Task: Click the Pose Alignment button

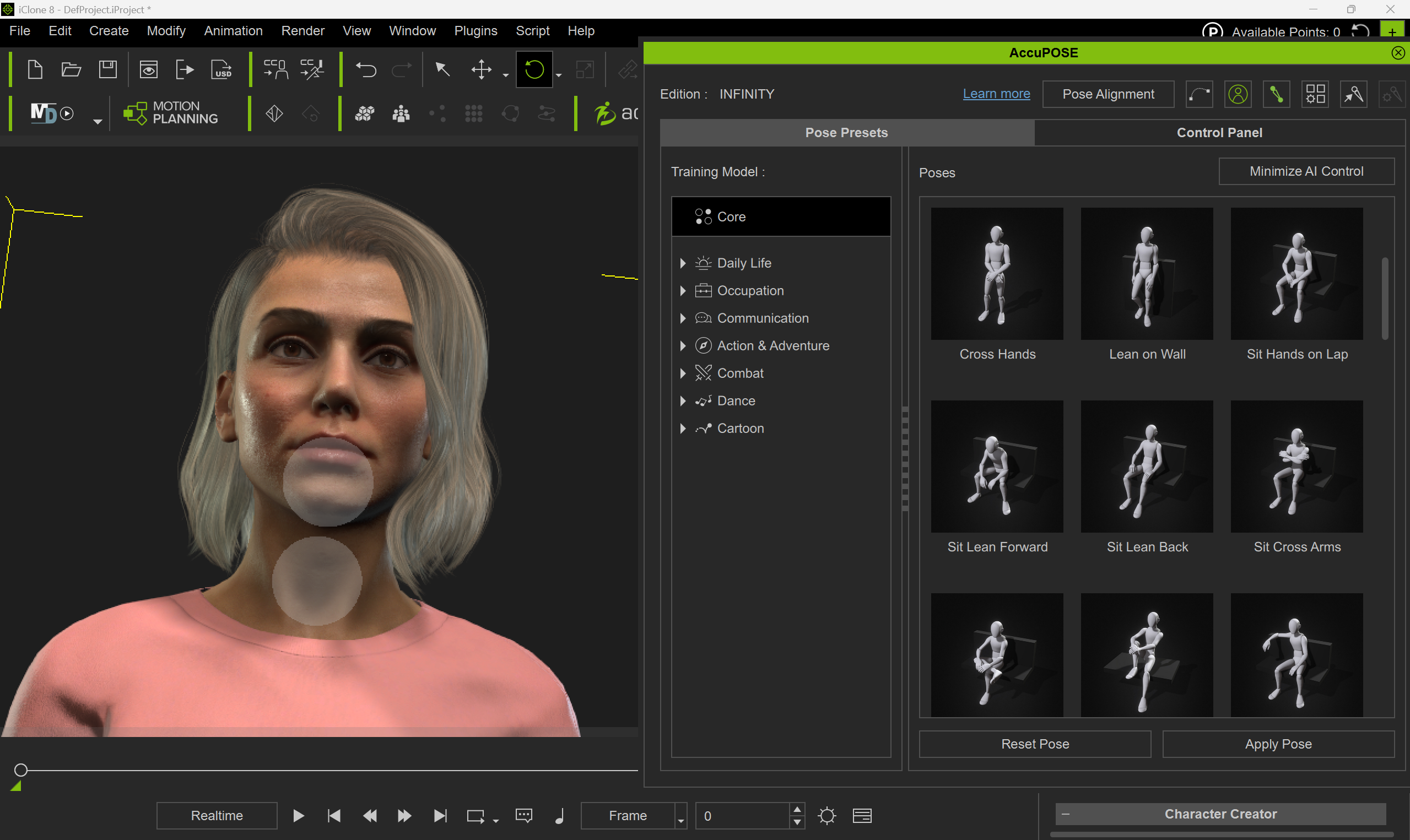Action: [x=1108, y=94]
